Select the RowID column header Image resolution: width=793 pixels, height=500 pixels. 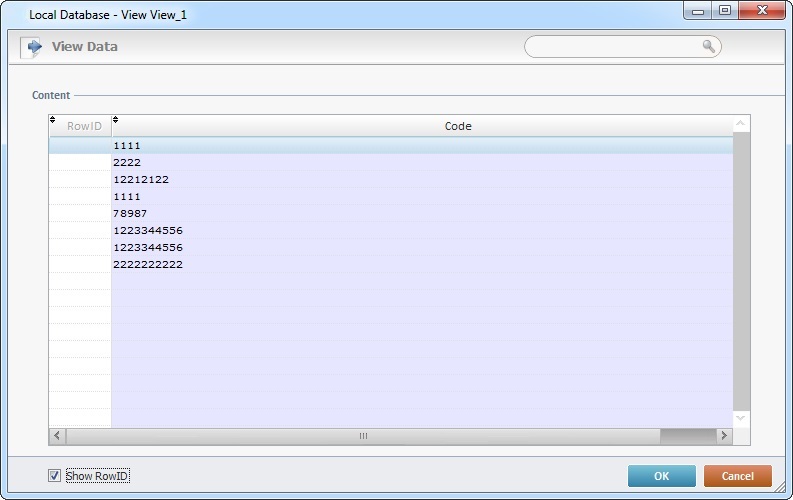click(x=84, y=126)
